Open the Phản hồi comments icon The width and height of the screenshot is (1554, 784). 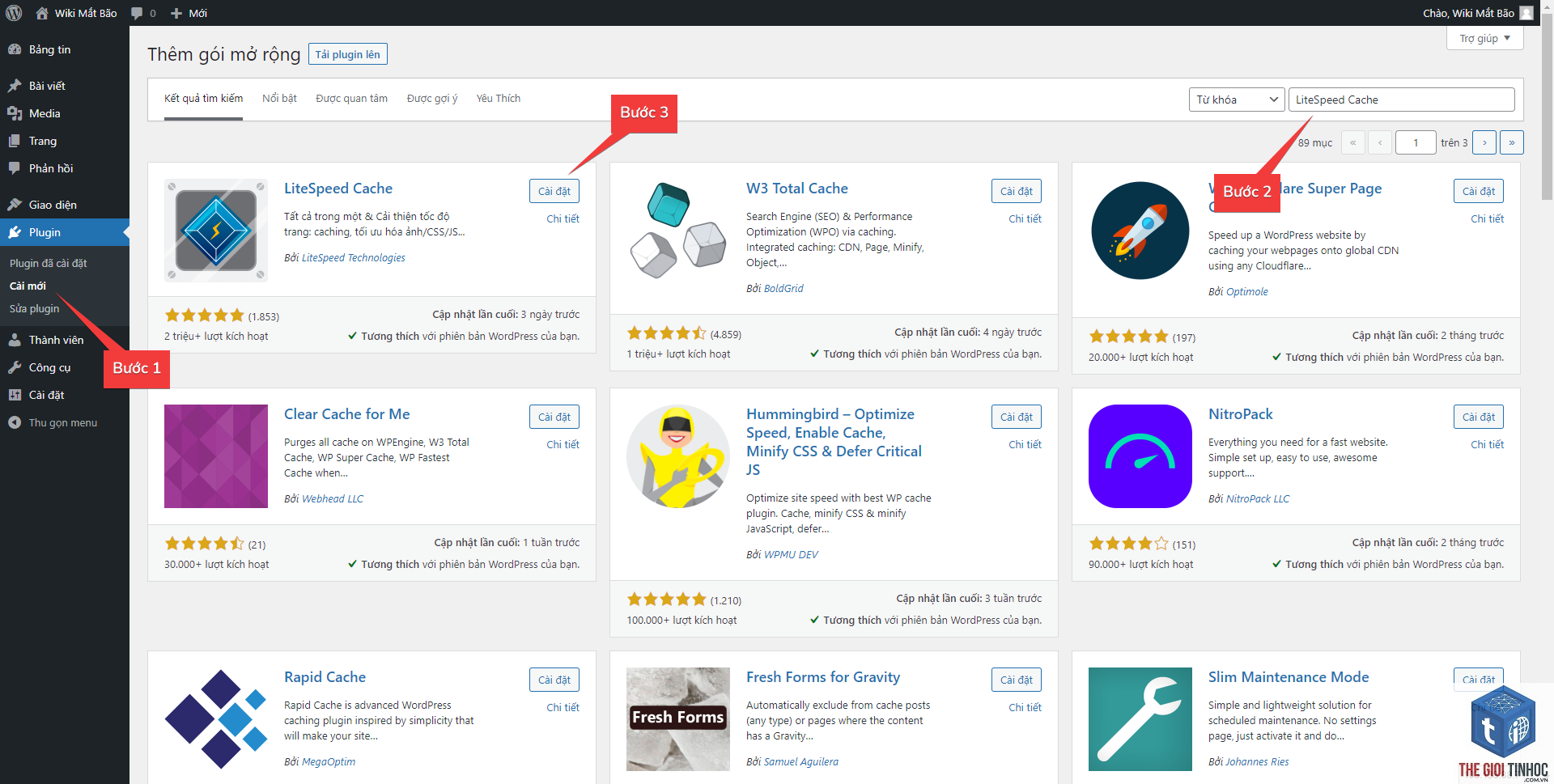15,168
